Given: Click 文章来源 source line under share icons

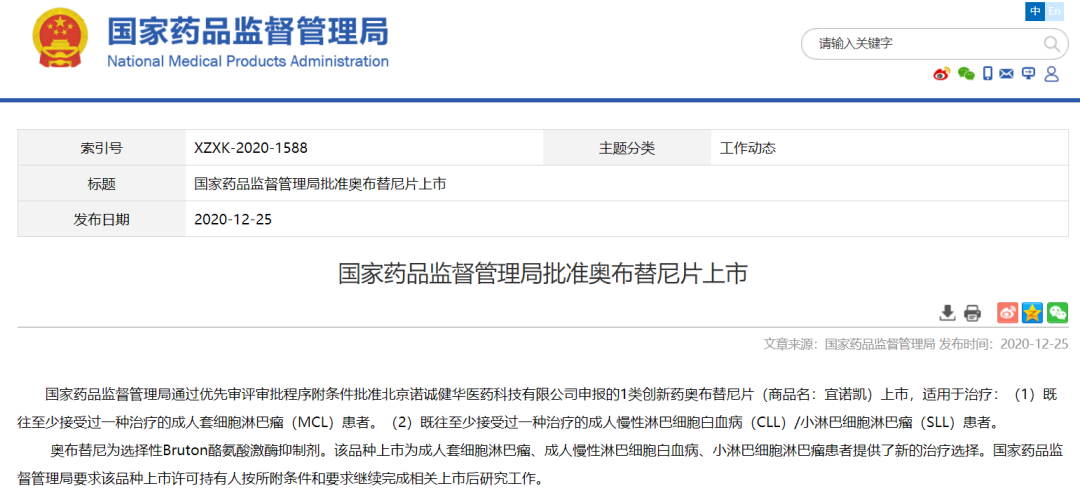Looking at the screenshot, I should 916,344.
